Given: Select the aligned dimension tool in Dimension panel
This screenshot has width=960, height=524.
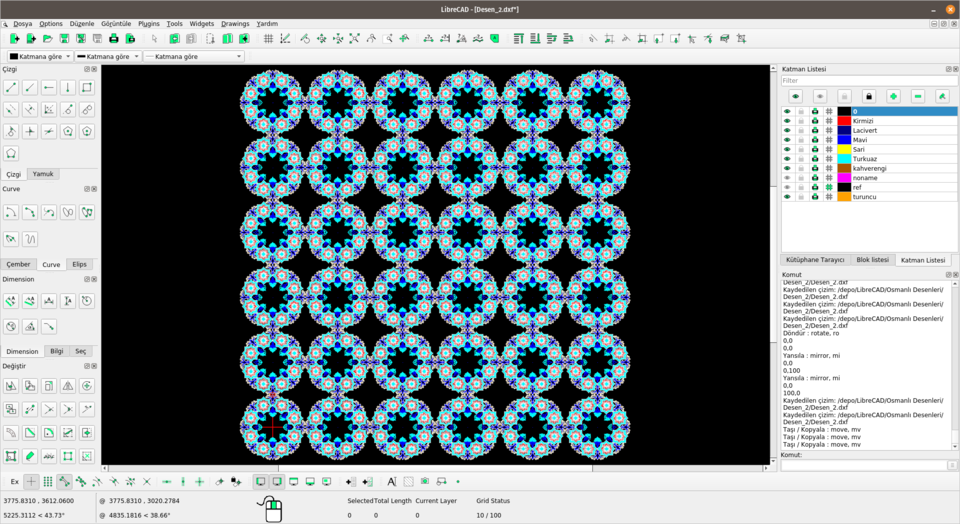Looking at the screenshot, I should tap(11, 301).
